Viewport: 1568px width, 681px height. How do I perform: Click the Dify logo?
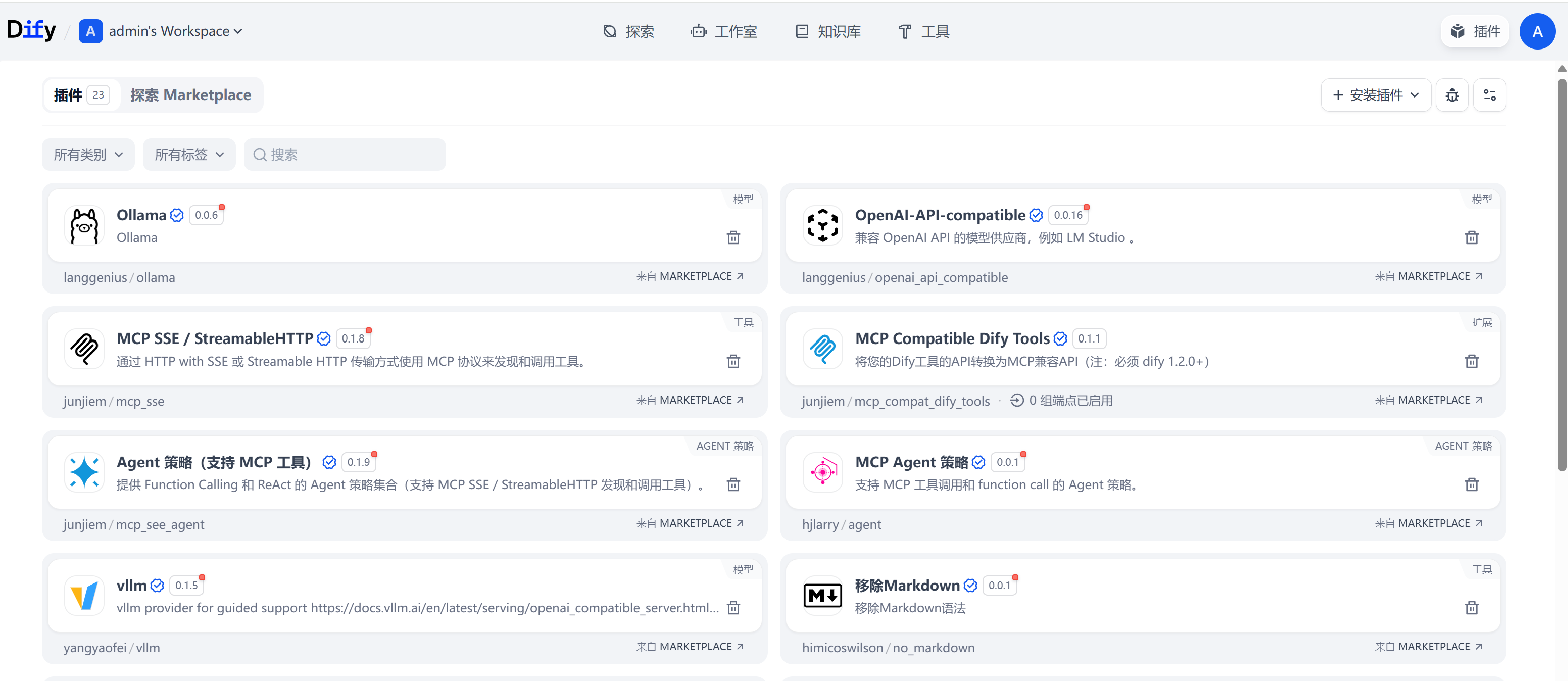pos(31,30)
